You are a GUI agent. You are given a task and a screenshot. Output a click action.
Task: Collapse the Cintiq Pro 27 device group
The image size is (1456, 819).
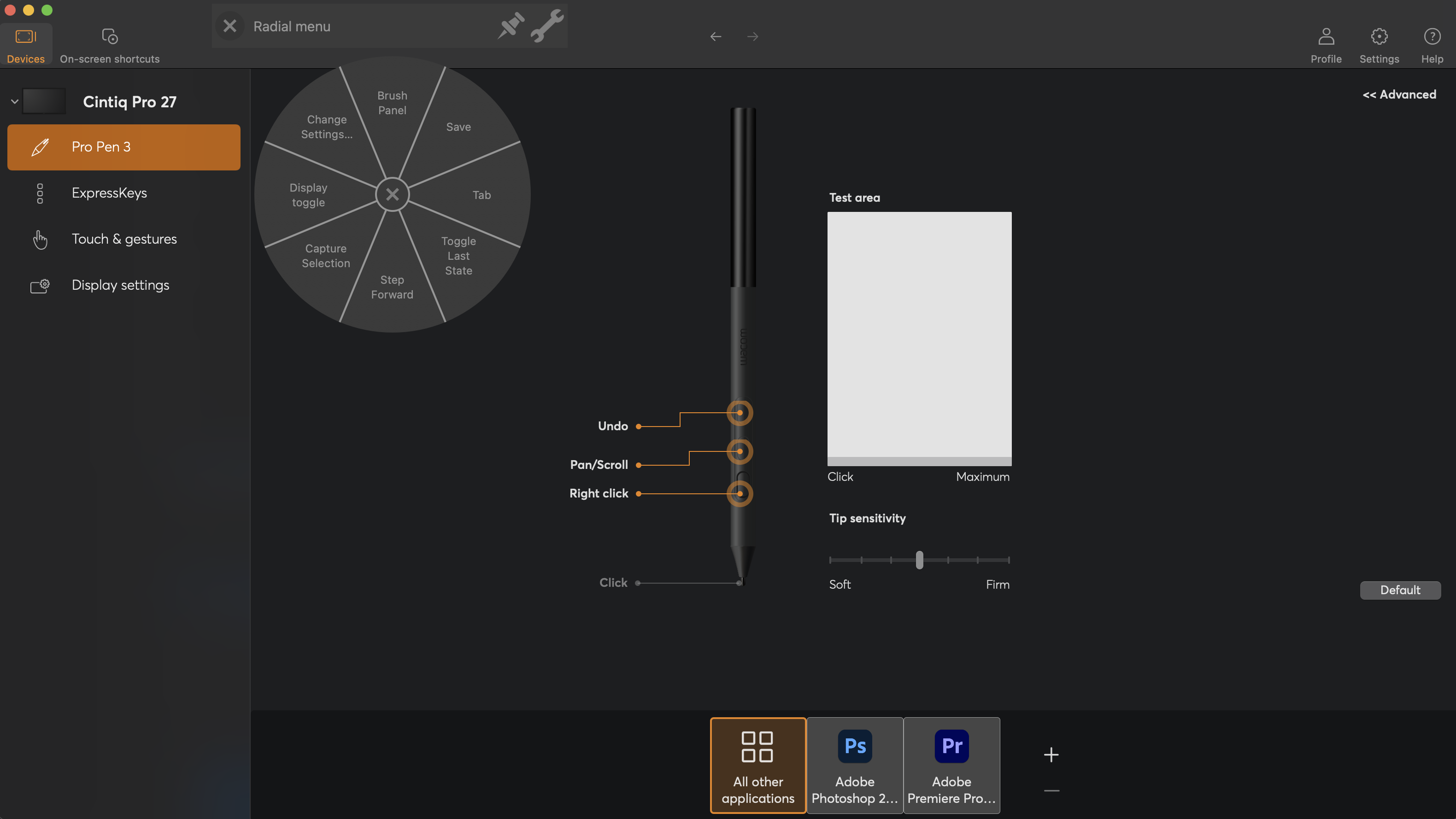click(x=15, y=101)
